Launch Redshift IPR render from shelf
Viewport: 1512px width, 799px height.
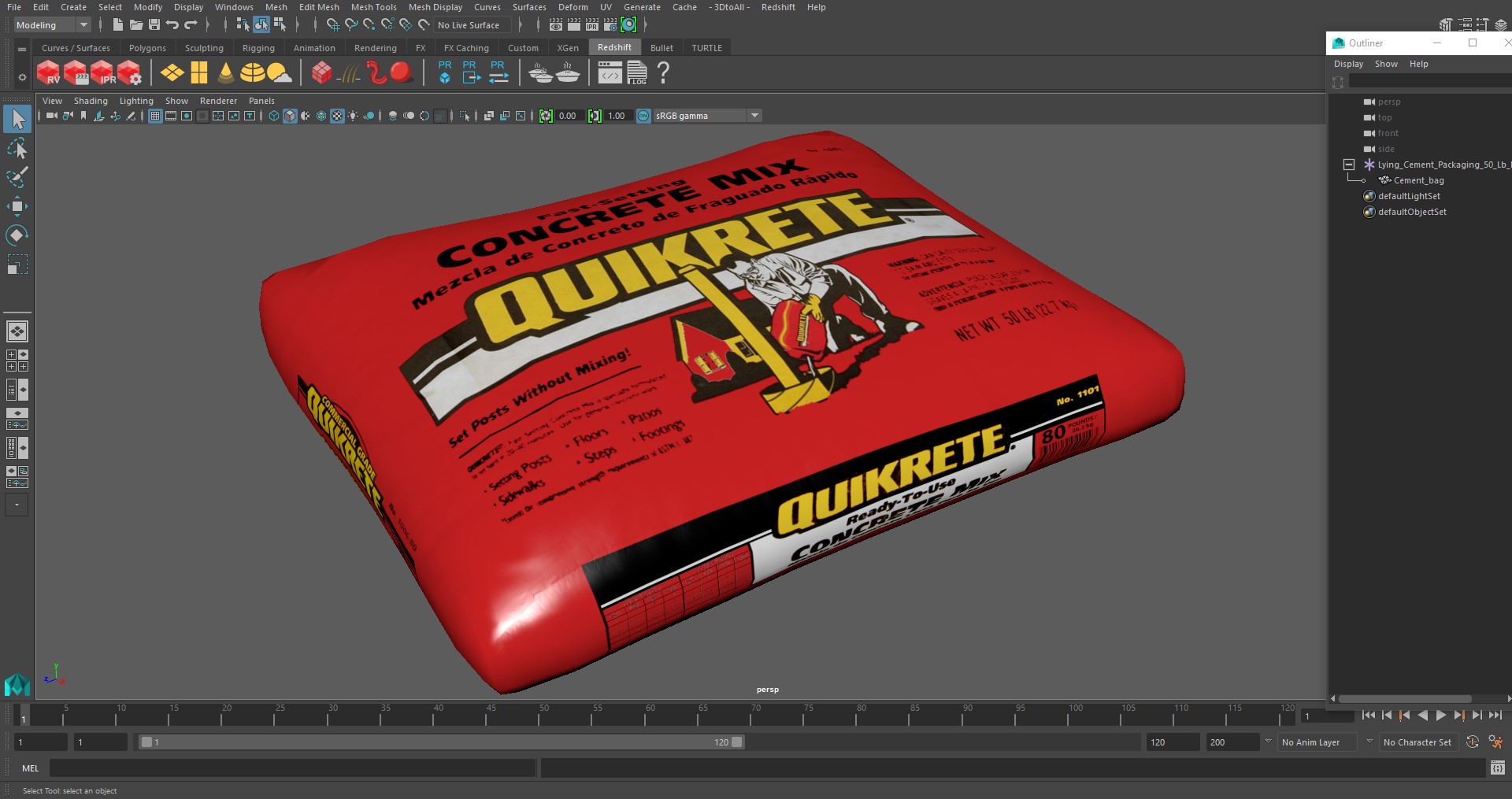tap(102, 73)
